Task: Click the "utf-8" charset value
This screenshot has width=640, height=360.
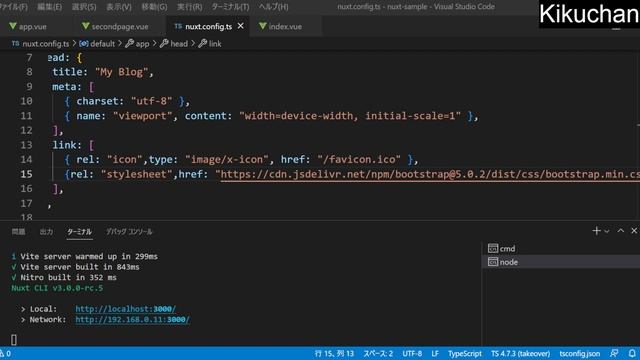Action: [151, 101]
